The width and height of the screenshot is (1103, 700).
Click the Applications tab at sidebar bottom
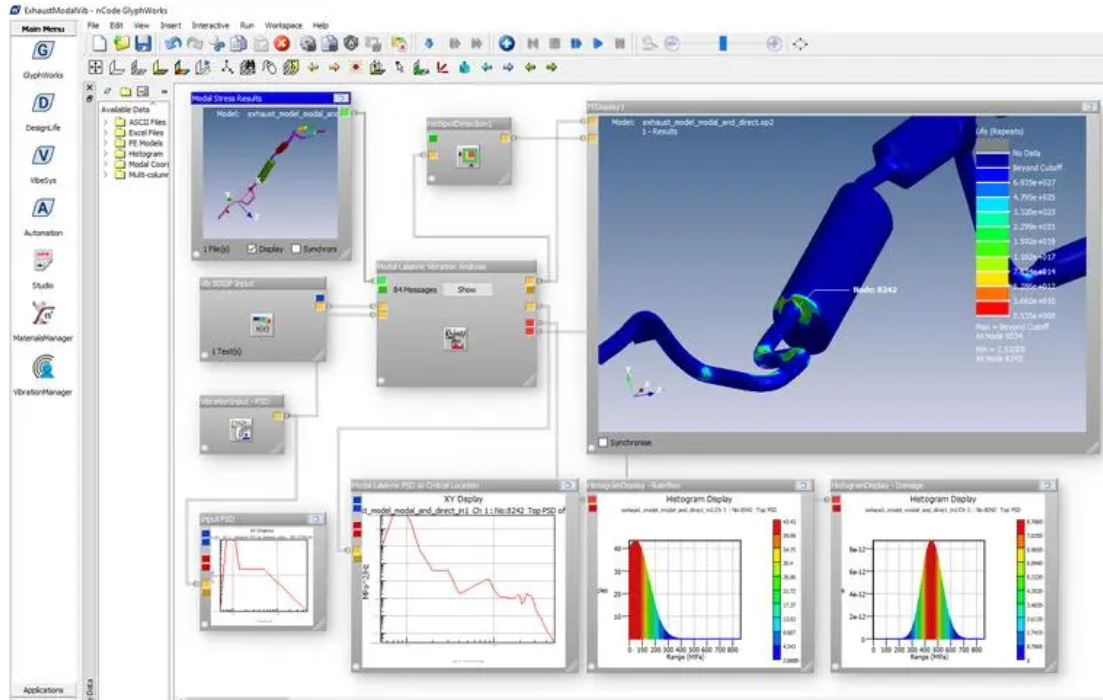(43, 690)
